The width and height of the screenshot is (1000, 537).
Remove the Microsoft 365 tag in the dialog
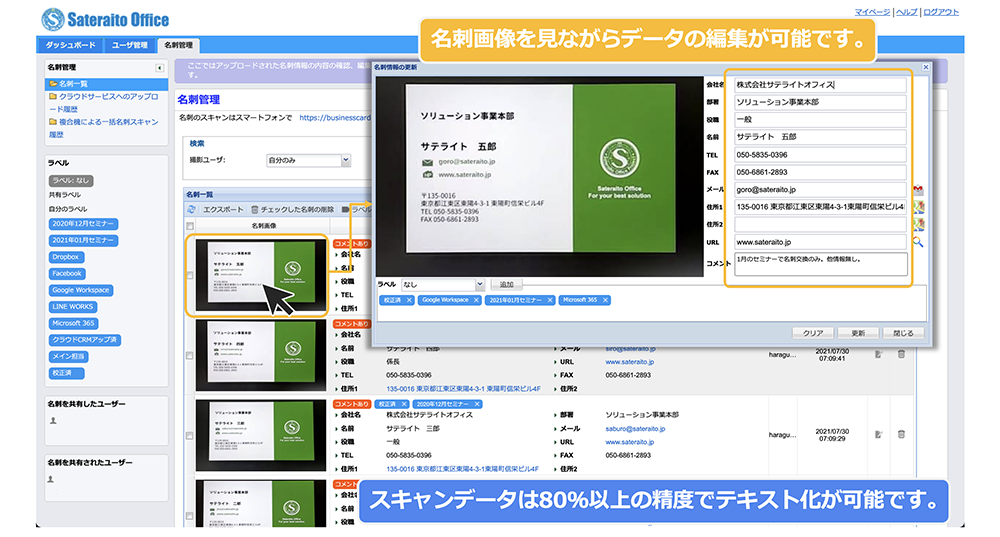pyautogui.click(x=605, y=300)
